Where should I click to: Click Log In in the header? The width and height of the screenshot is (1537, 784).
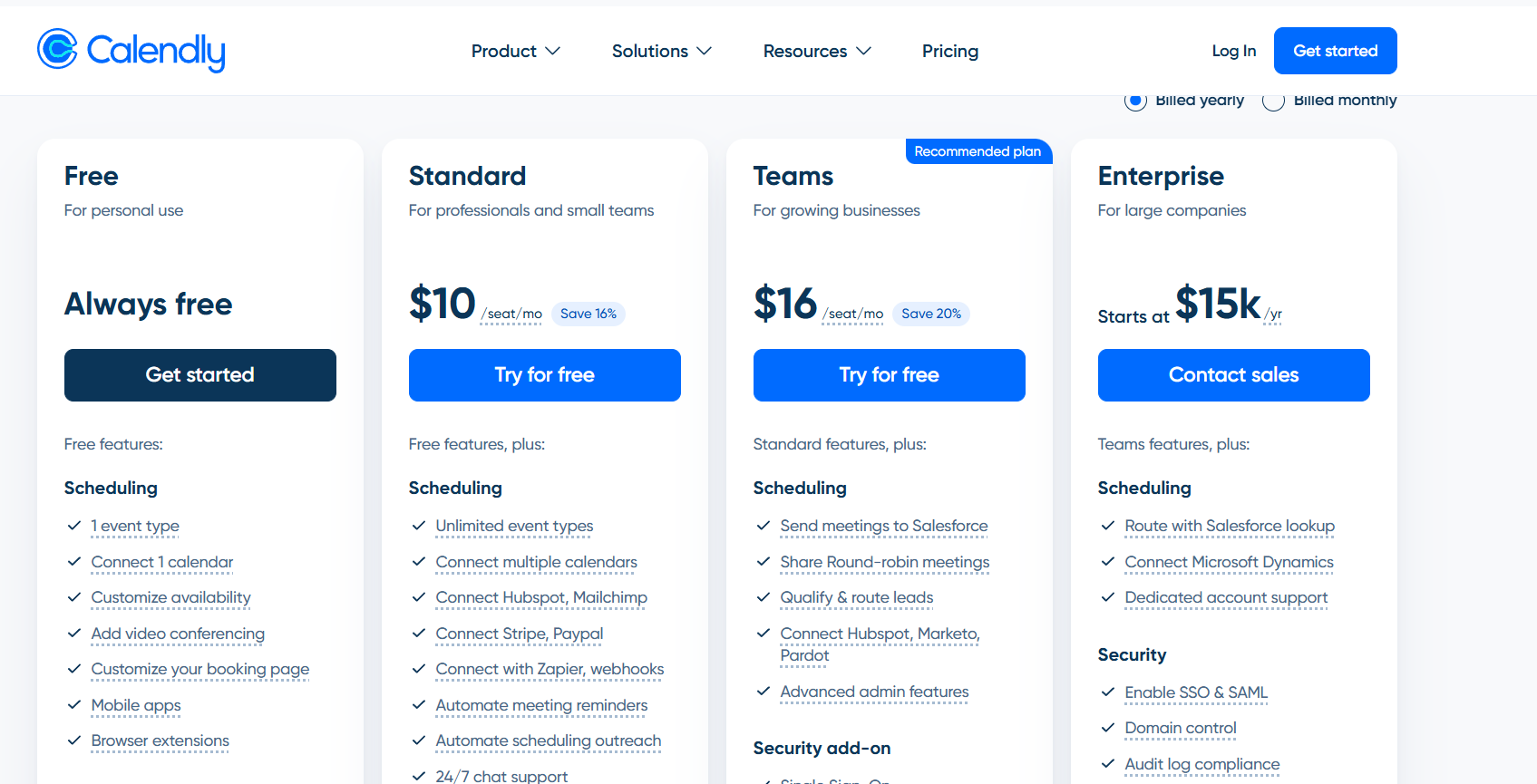click(1233, 51)
